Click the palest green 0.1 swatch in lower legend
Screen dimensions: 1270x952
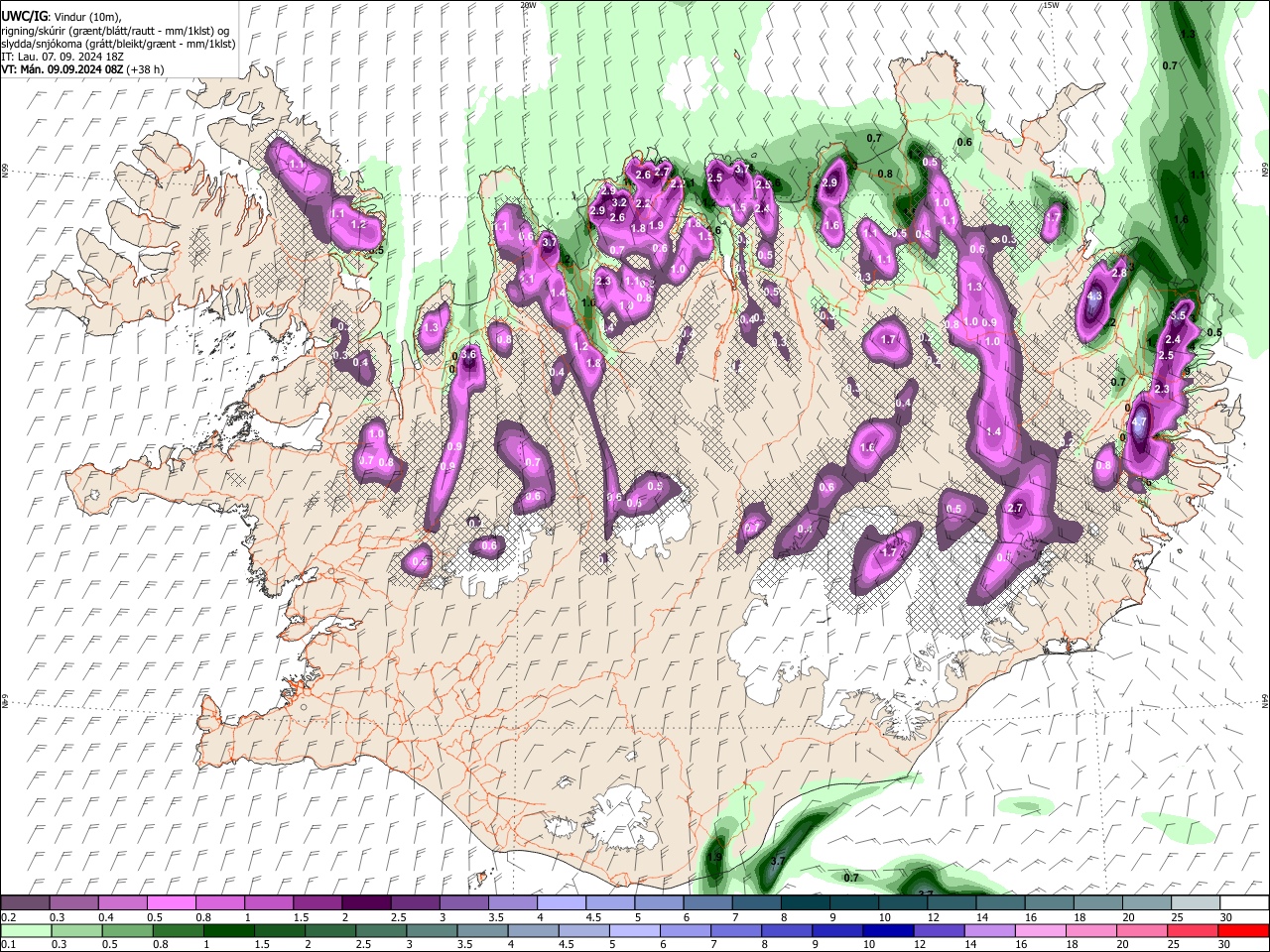pyautogui.click(x=27, y=930)
